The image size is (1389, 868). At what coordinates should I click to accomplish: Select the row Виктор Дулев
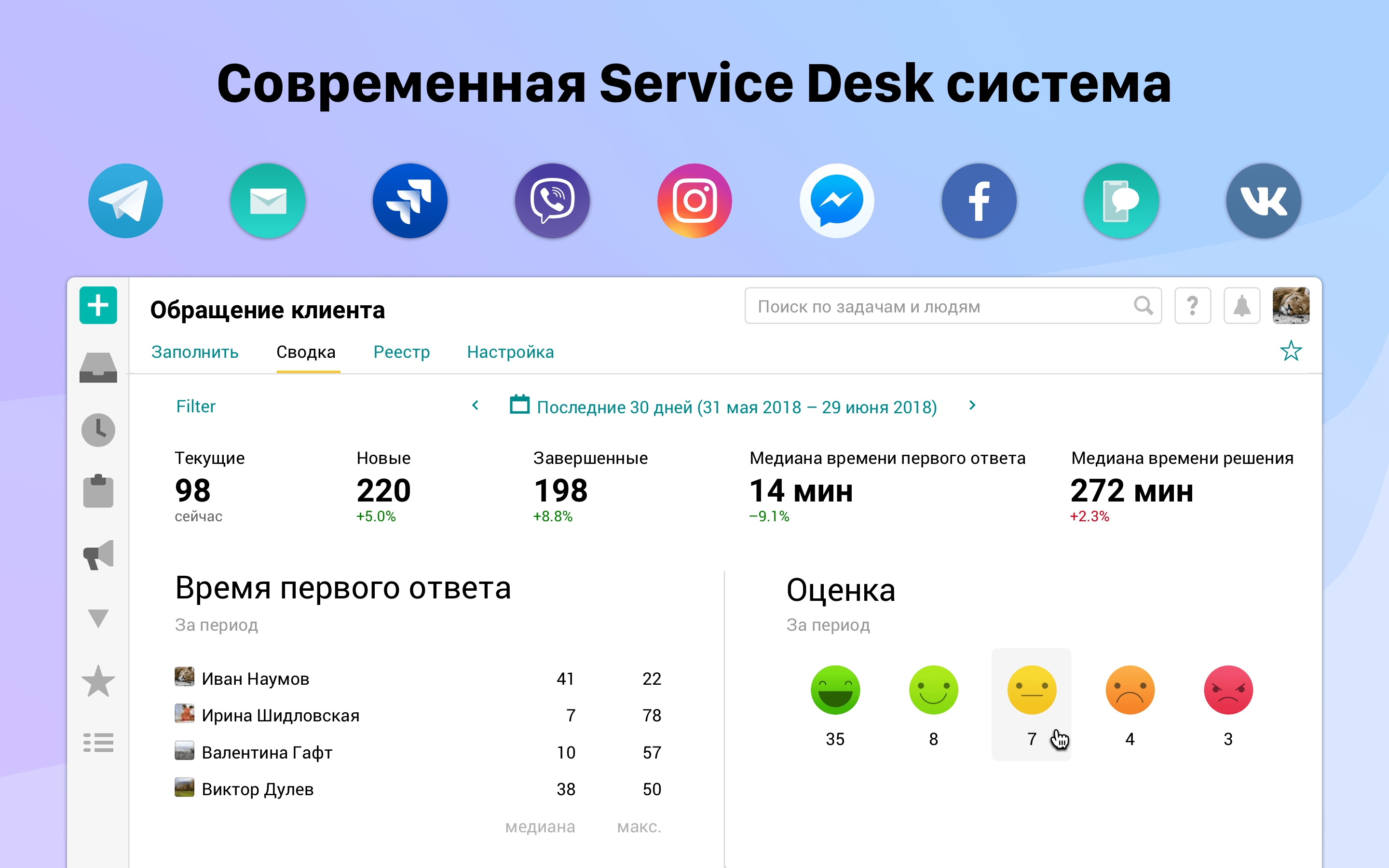click(418, 789)
